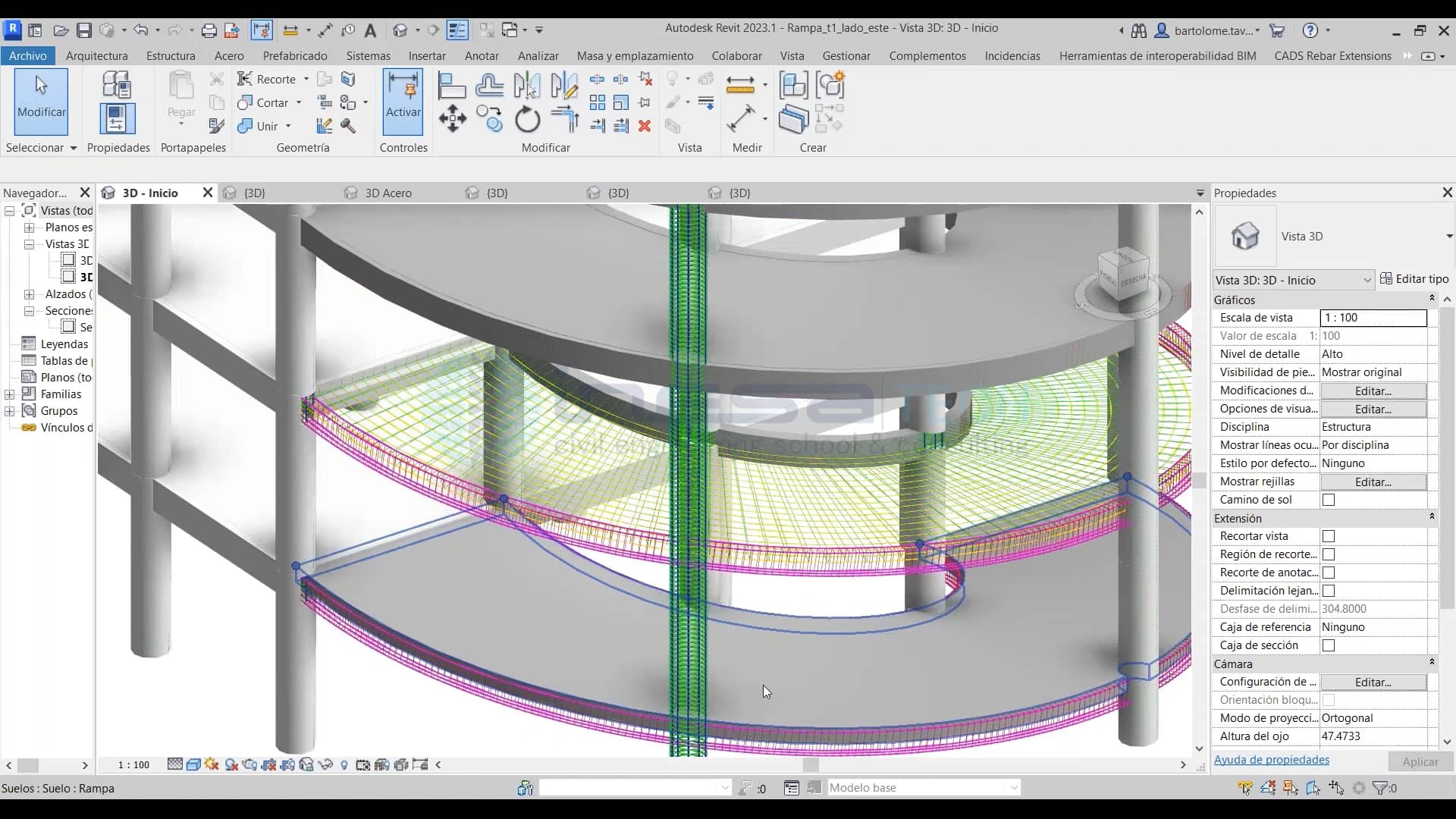Click the reveal hidden elements lightbulb
The width and height of the screenshot is (1456, 819).
(x=345, y=764)
